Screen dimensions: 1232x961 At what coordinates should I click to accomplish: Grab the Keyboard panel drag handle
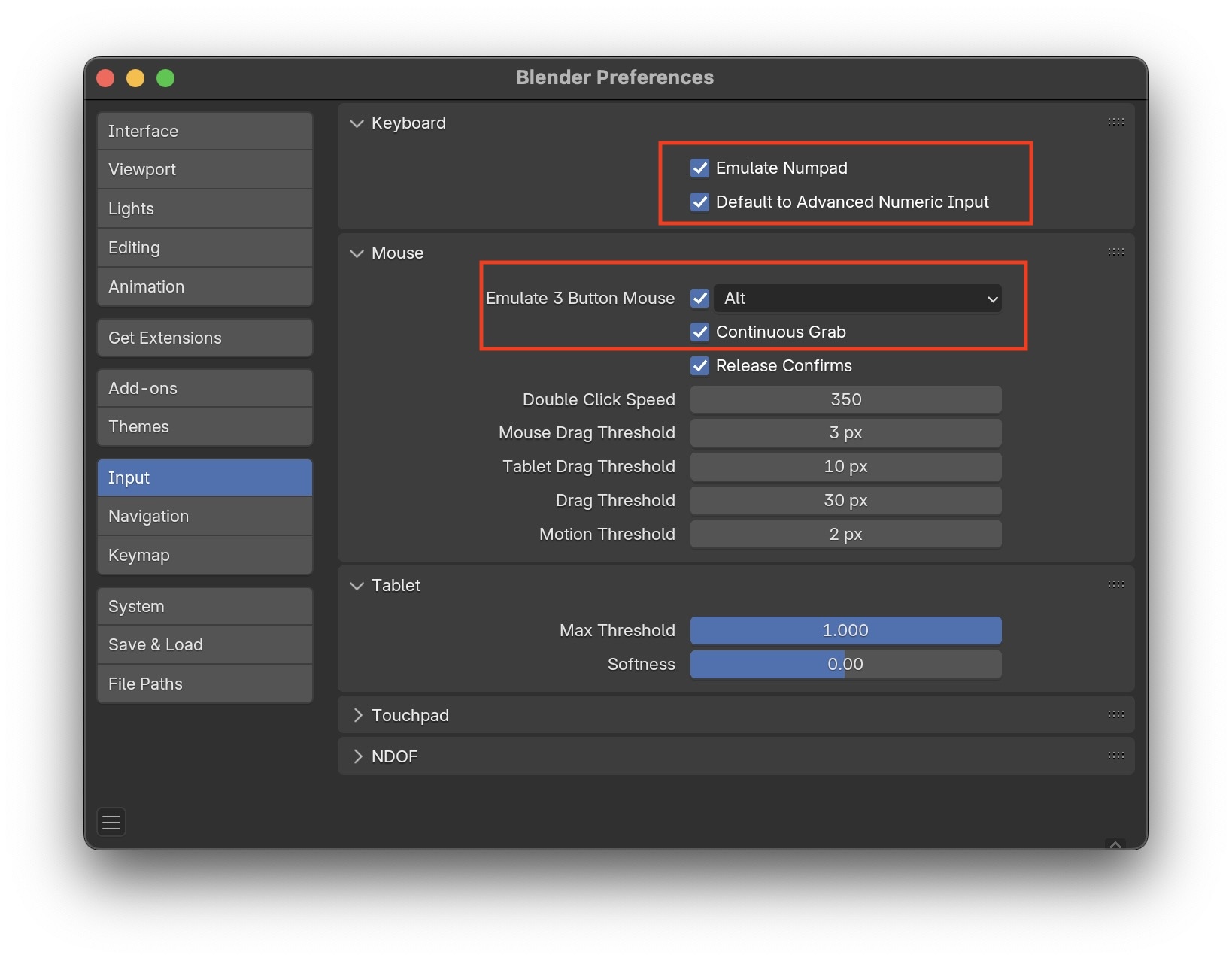(1115, 122)
